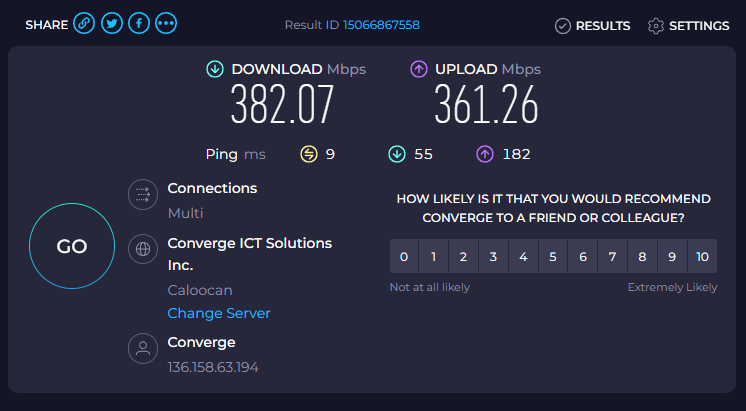
Task: Open Result ID 15066867558 link
Action: point(381,25)
